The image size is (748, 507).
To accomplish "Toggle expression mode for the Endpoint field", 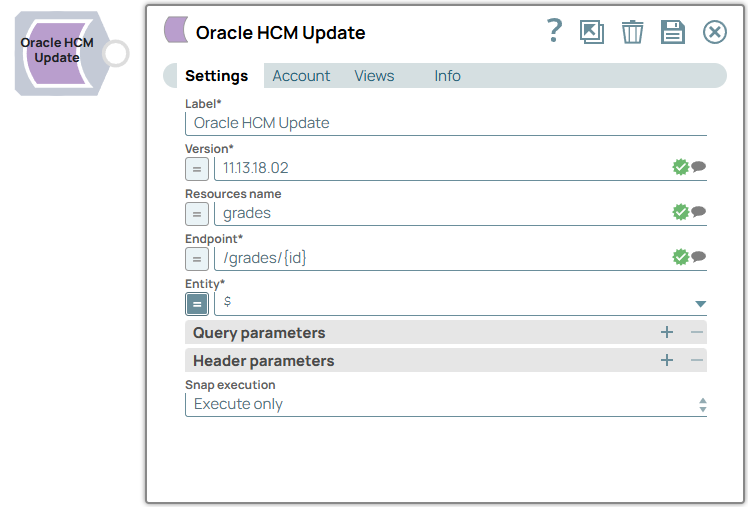I will 197,259.
